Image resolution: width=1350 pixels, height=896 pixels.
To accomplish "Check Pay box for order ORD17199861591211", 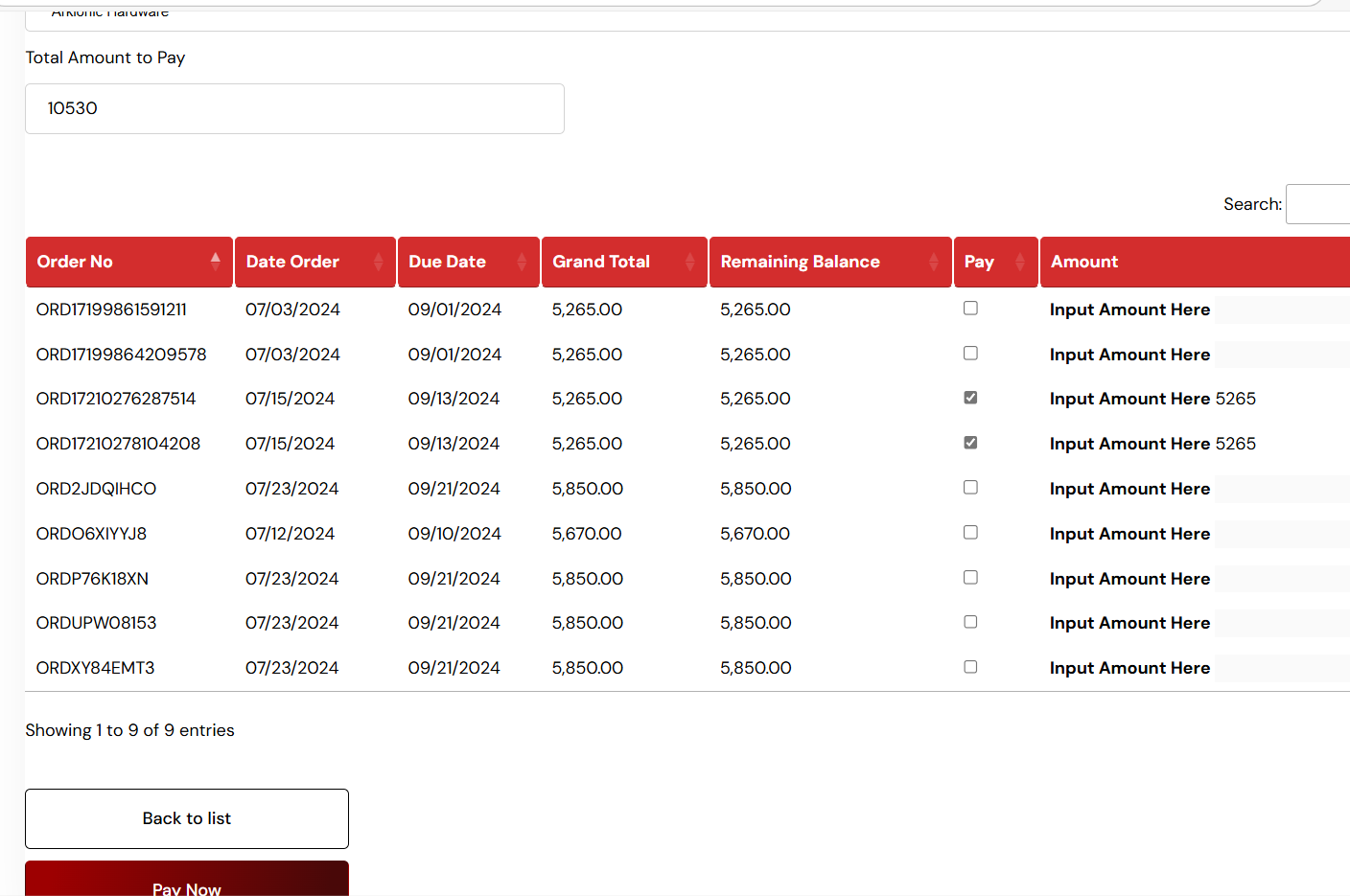I will pos(970,309).
